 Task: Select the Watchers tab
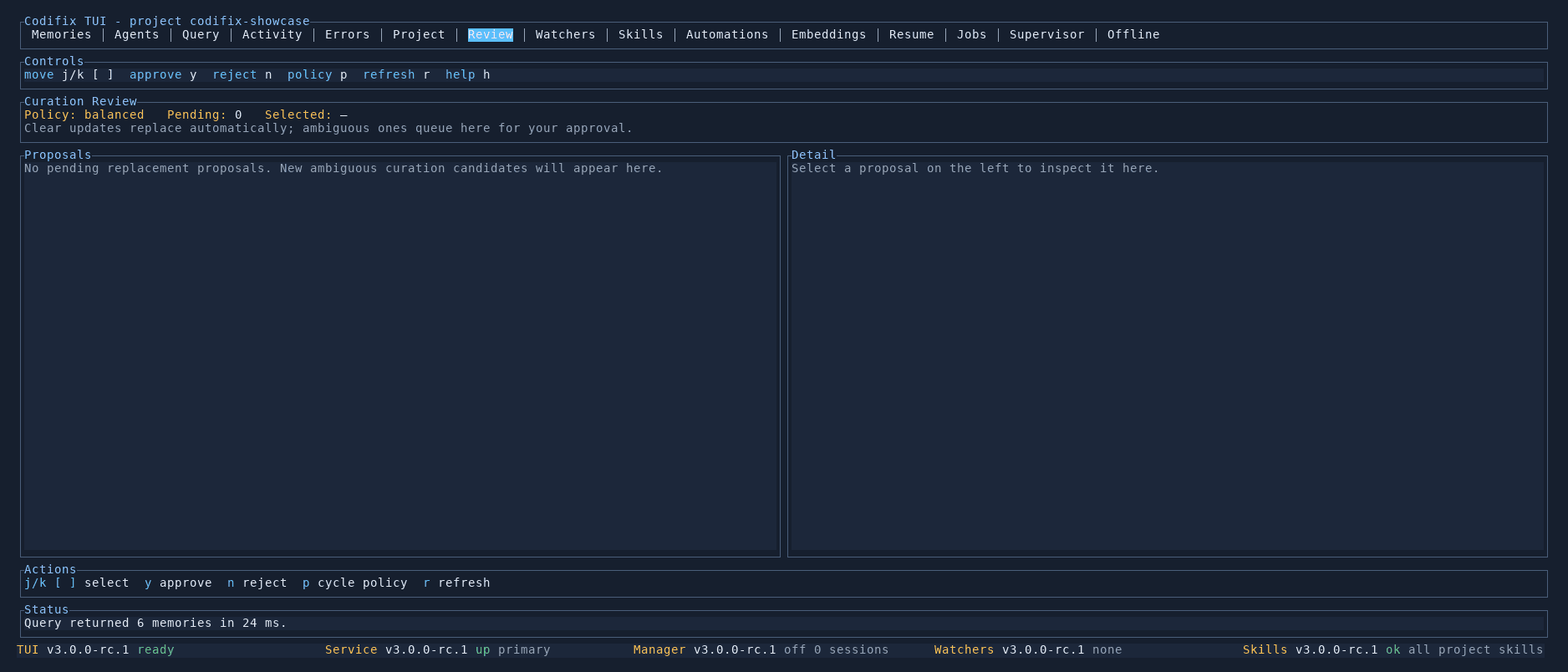(565, 34)
